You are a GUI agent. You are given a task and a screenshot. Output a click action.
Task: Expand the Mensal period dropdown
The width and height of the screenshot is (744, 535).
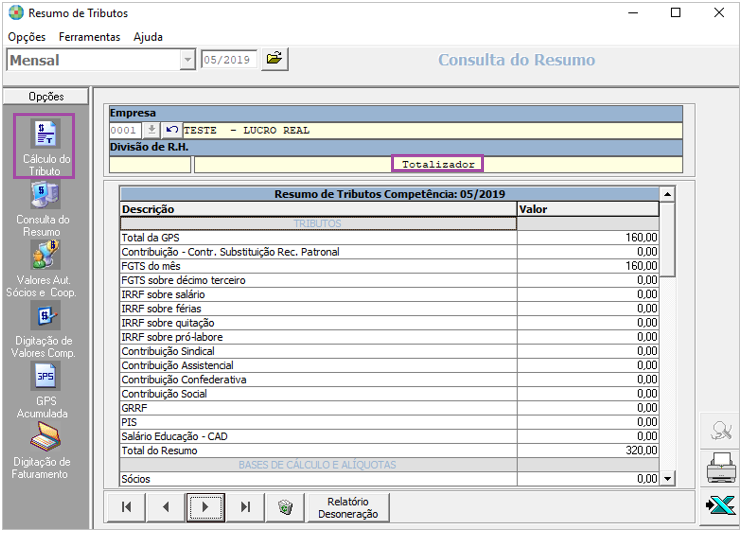(188, 60)
